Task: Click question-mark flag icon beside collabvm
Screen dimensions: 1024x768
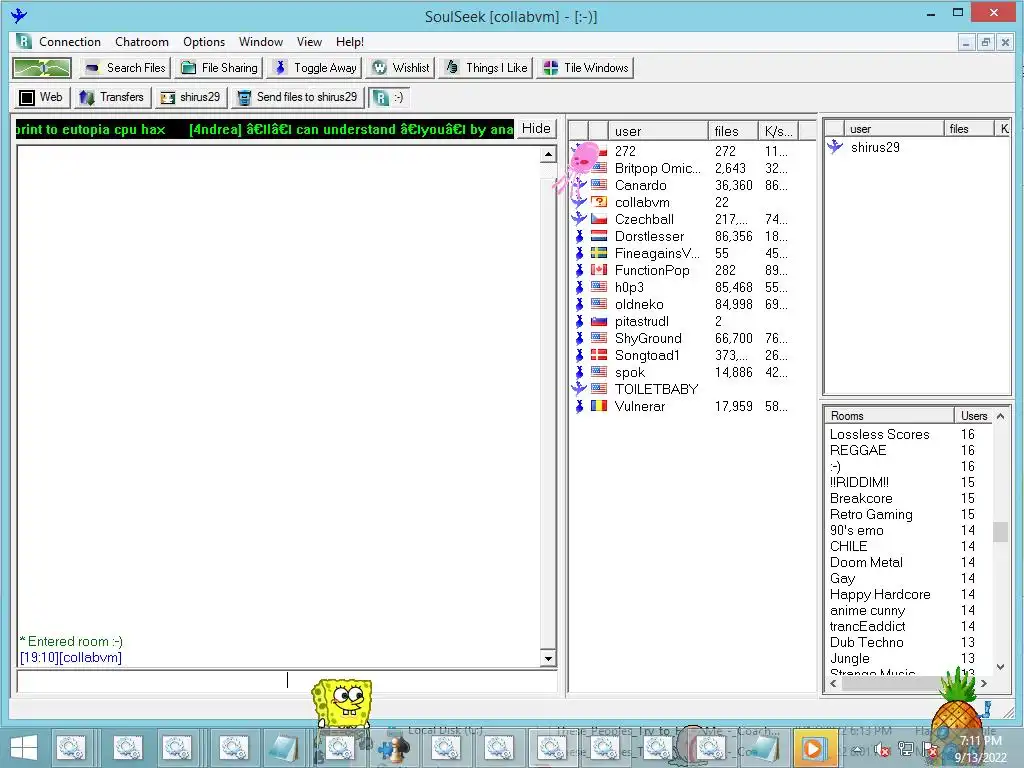Action: [599, 202]
